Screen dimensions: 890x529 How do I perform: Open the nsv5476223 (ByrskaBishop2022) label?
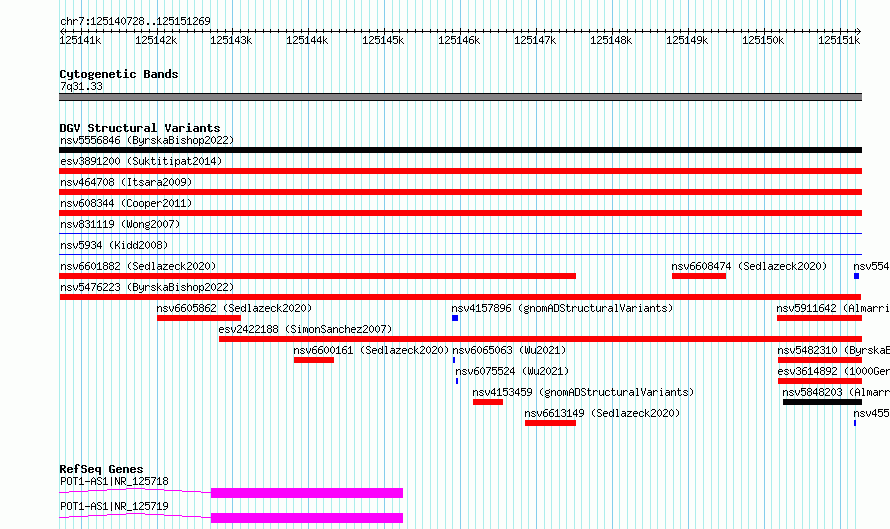pos(147,287)
